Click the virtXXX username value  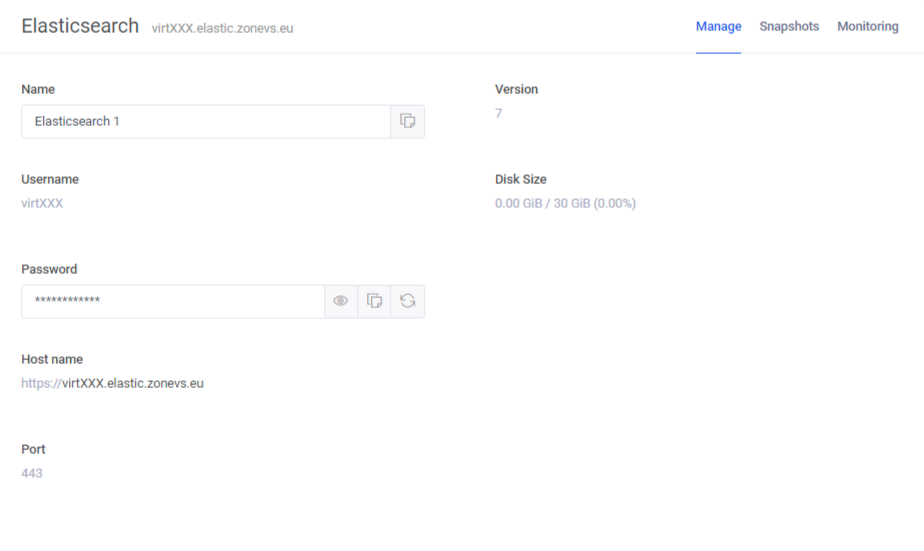pos(42,203)
